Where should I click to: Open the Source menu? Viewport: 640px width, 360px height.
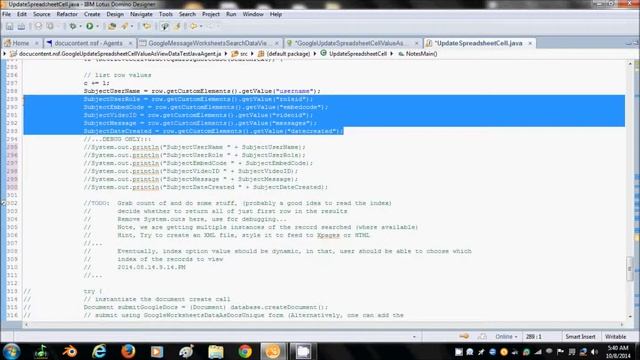coord(42,14)
